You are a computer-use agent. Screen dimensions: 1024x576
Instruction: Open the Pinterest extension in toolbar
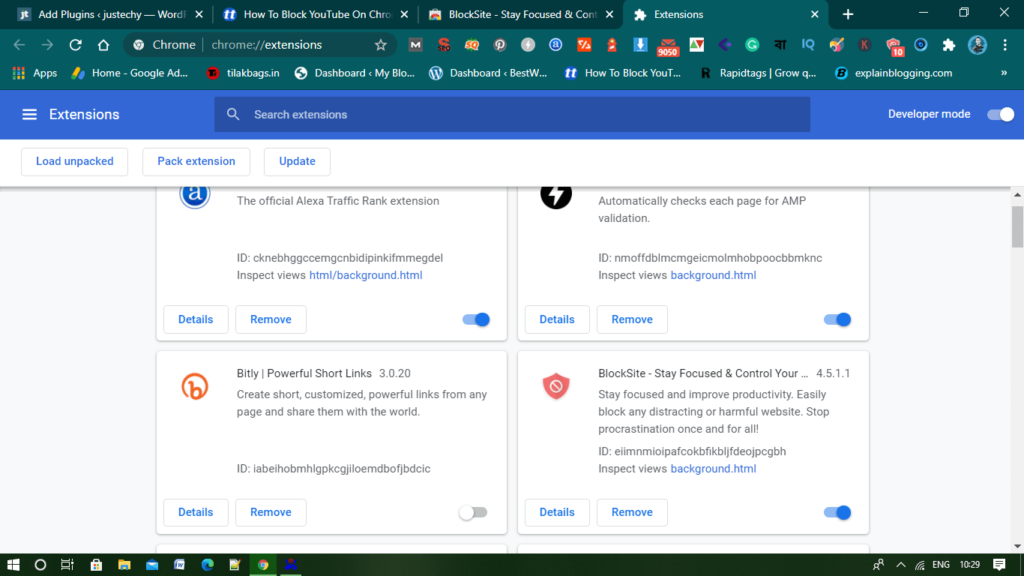coord(500,45)
